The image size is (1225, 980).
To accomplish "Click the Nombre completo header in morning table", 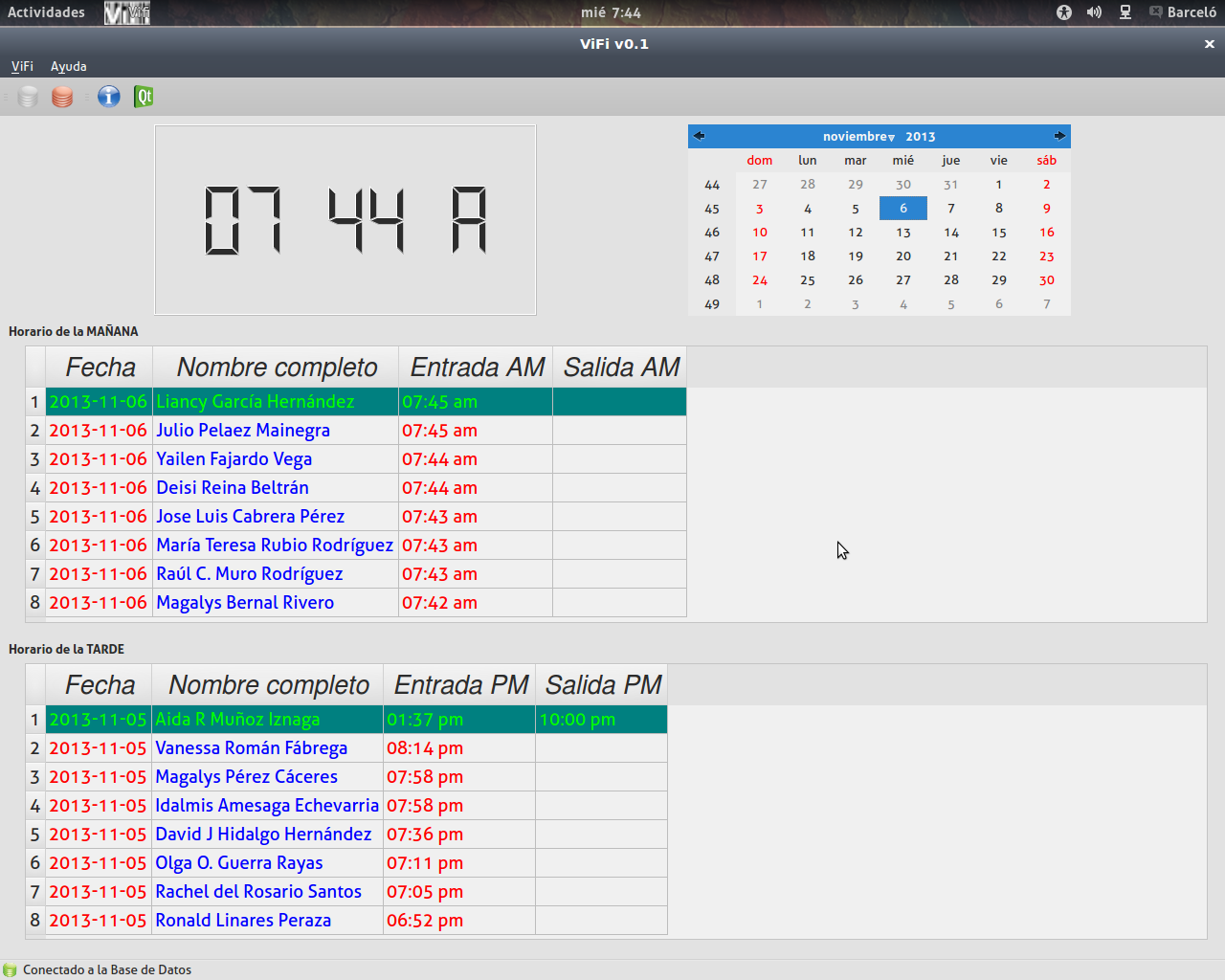I will (x=277, y=367).
